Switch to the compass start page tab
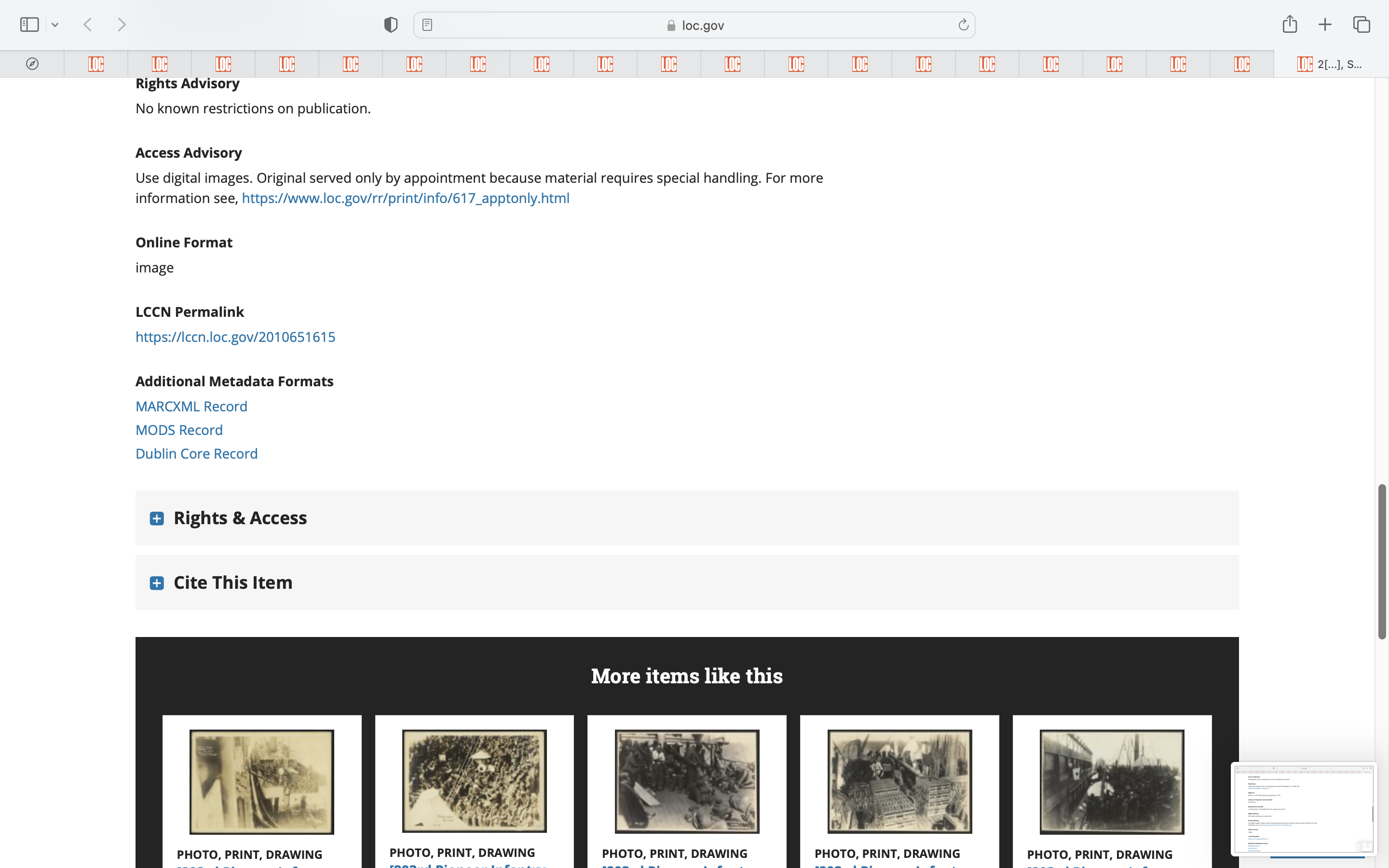 [32, 64]
